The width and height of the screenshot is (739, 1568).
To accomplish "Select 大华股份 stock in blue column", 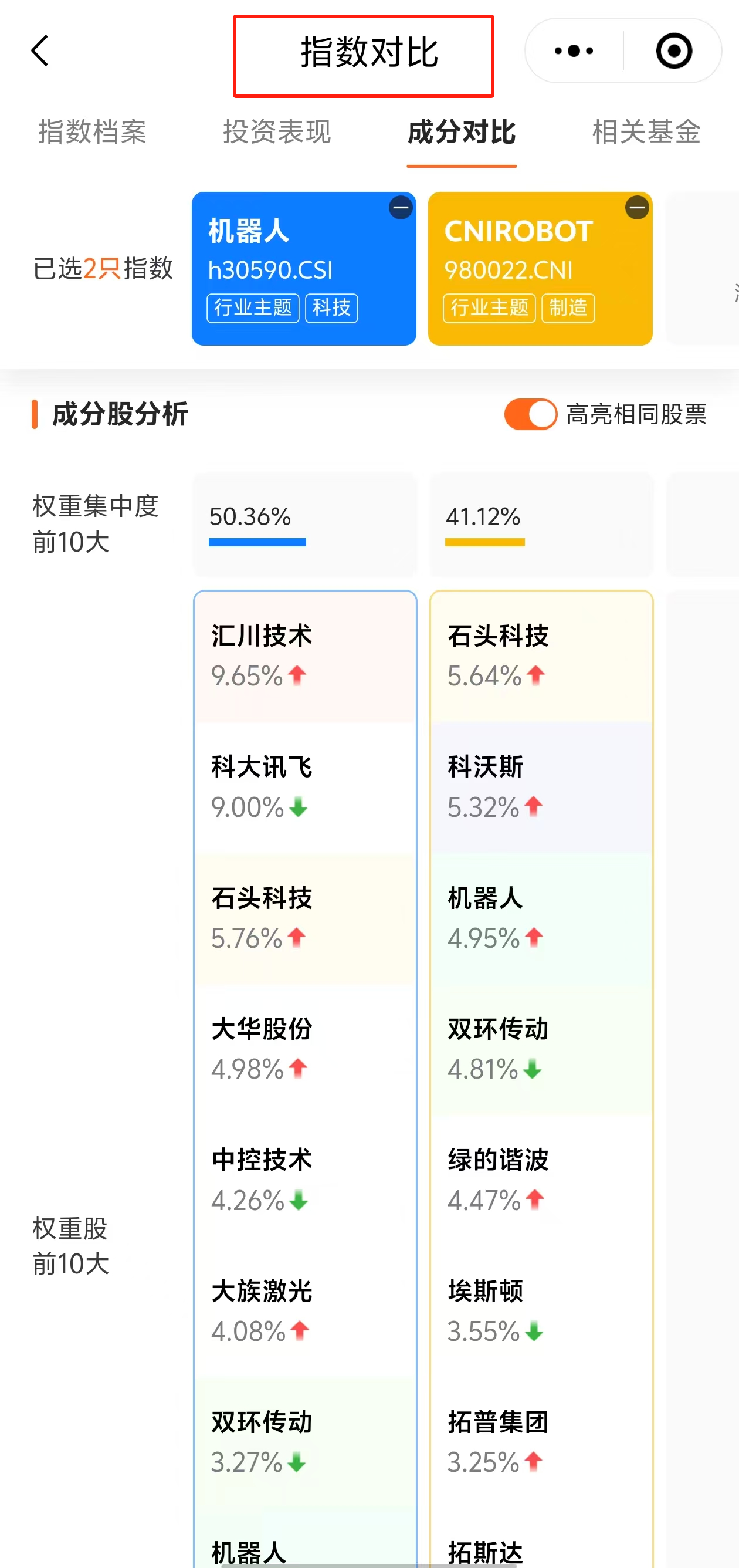I will pyautogui.click(x=305, y=1049).
